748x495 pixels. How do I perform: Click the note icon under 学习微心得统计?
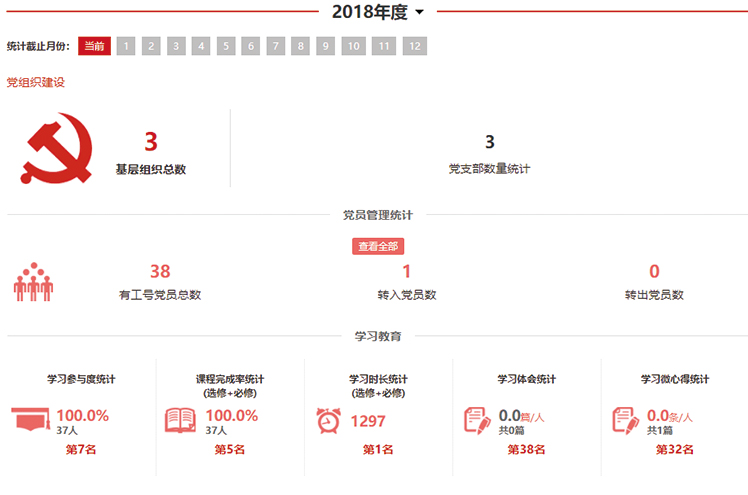626,420
